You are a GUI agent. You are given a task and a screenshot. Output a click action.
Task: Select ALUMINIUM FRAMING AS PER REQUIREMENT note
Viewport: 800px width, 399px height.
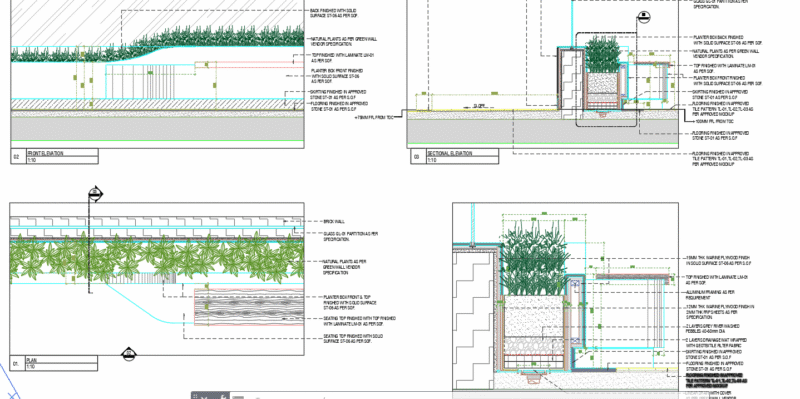coord(710,295)
